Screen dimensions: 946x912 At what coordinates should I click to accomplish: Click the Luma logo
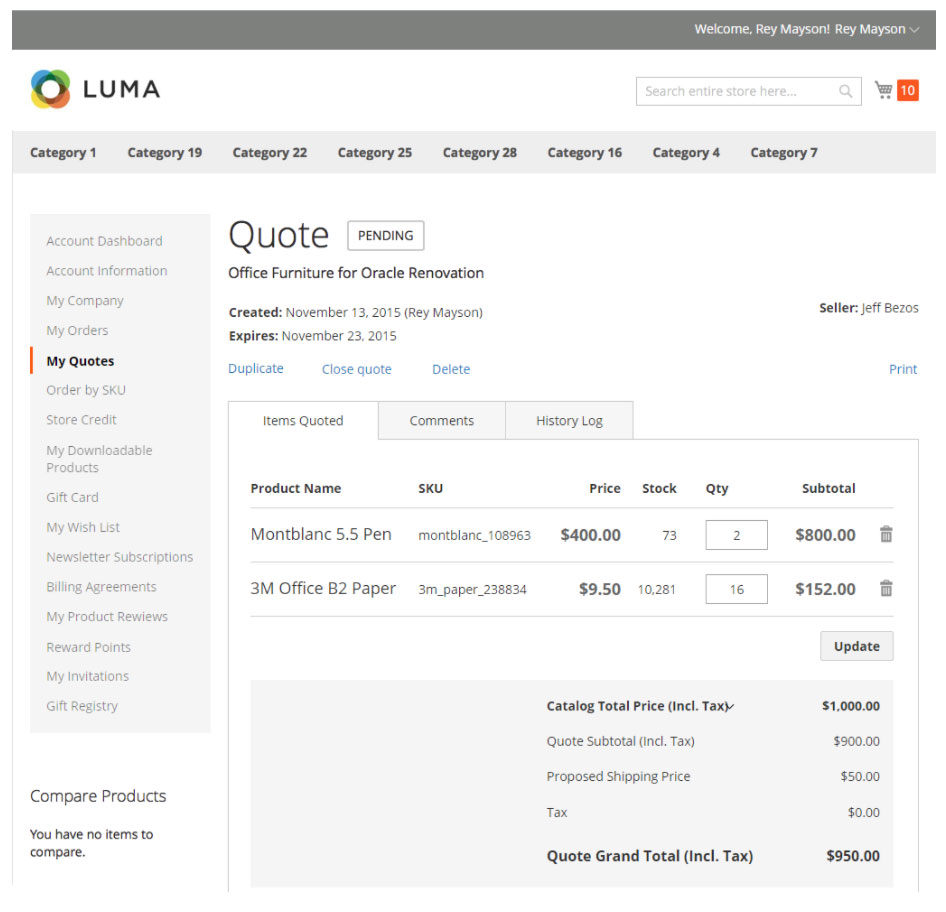point(95,89)
